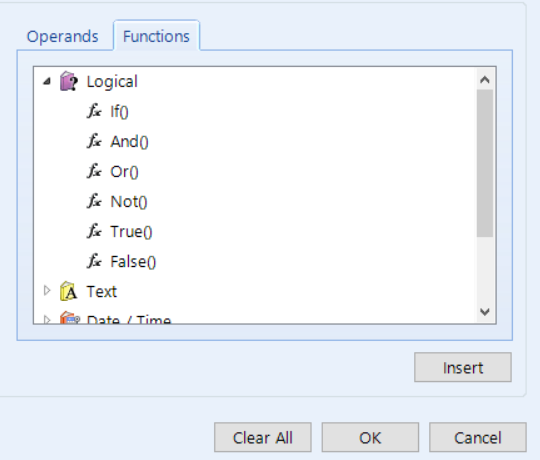Confirm with the OK button
The height and width of the screenshot is (460, 540).
click(370, 437)
